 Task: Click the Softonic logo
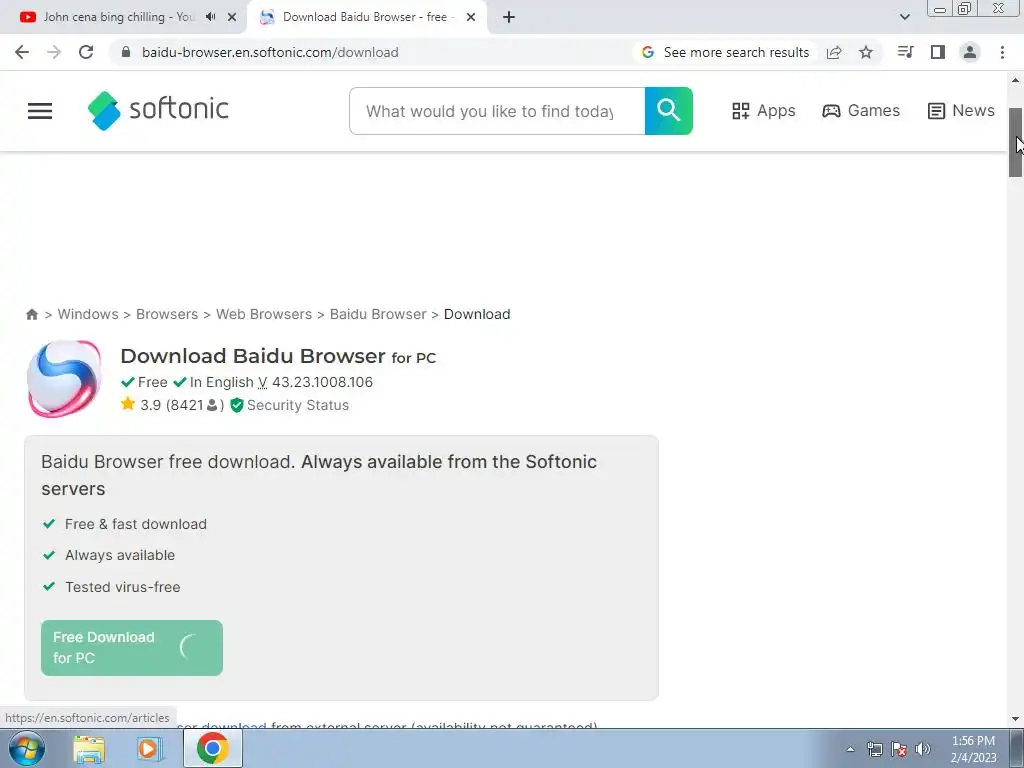(x=158, y=110)
